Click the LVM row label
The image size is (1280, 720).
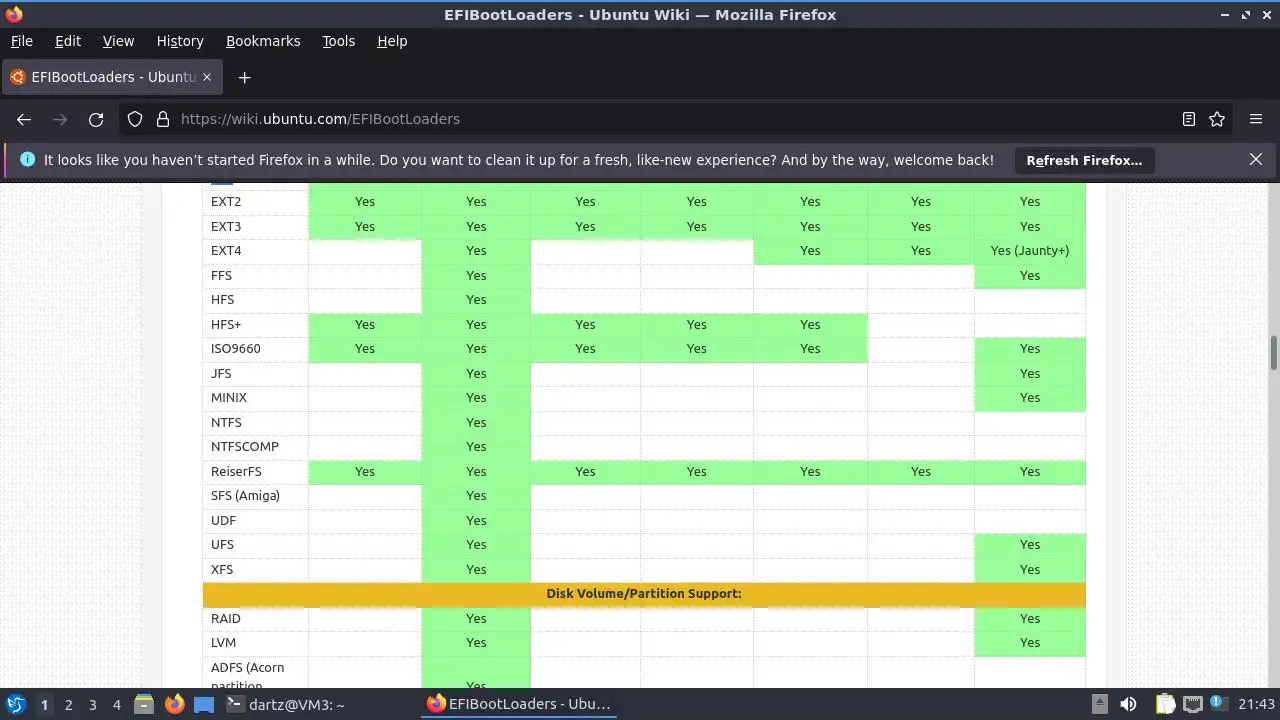[224, 643]
